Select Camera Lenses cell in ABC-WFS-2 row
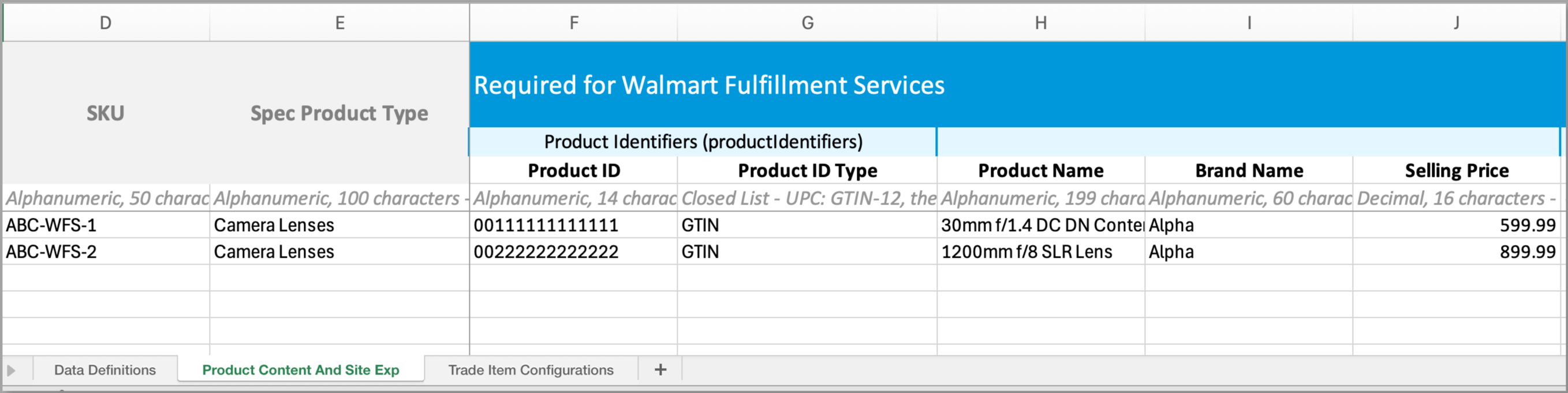The image size is (1568, 393). click(x=339, y=251)
